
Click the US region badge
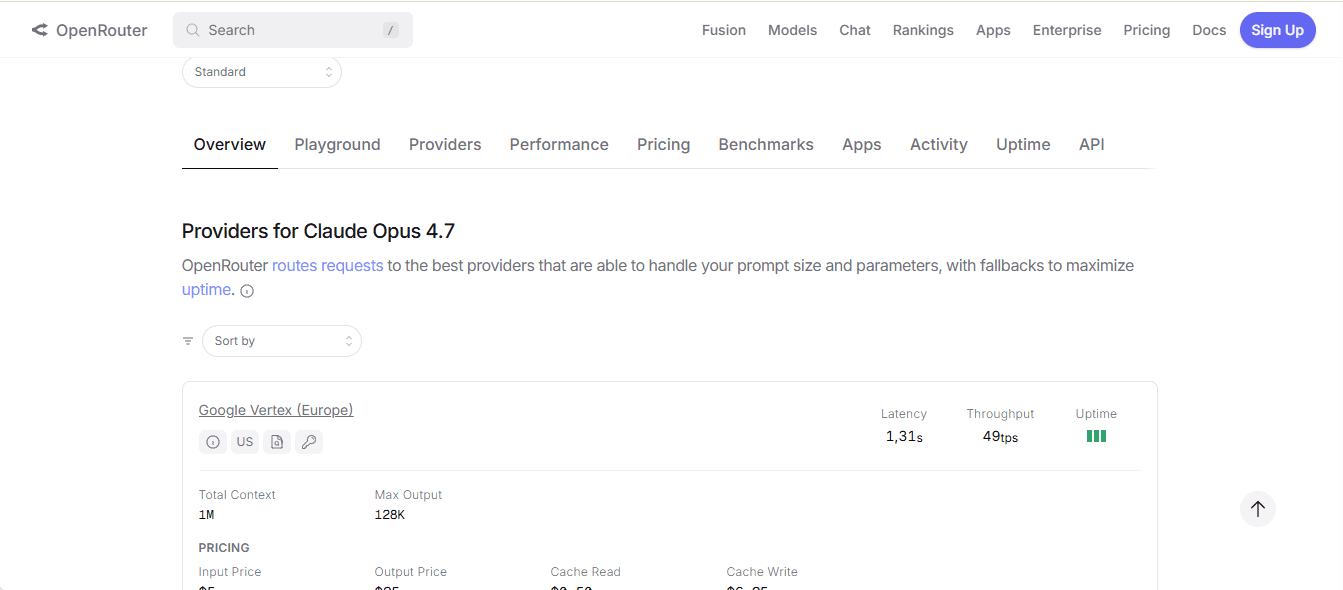pos(245,441)
